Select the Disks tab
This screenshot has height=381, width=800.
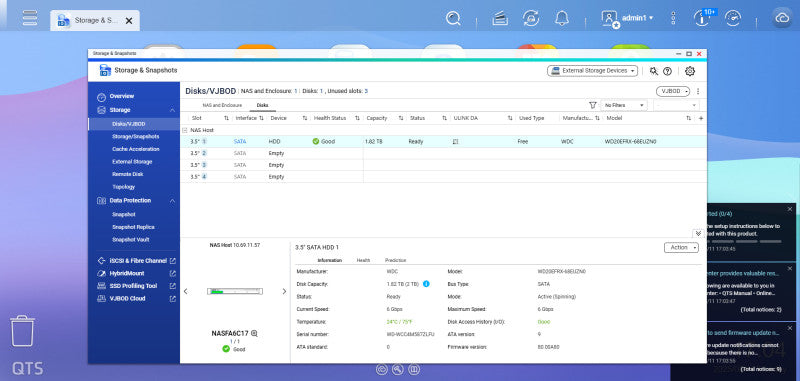tap(262, 105)
